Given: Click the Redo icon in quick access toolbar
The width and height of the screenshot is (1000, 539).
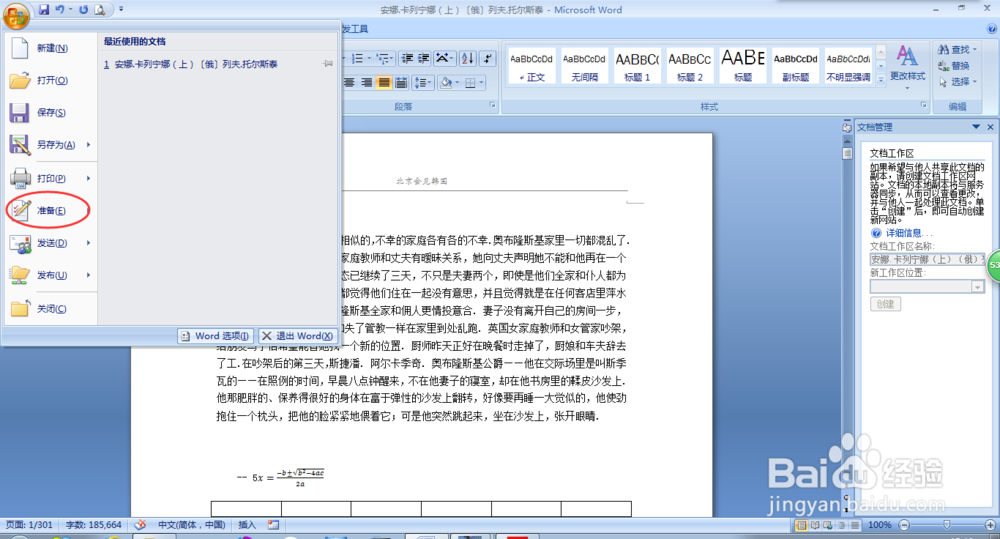Looking at the screenshot, I should click(84, 10).
